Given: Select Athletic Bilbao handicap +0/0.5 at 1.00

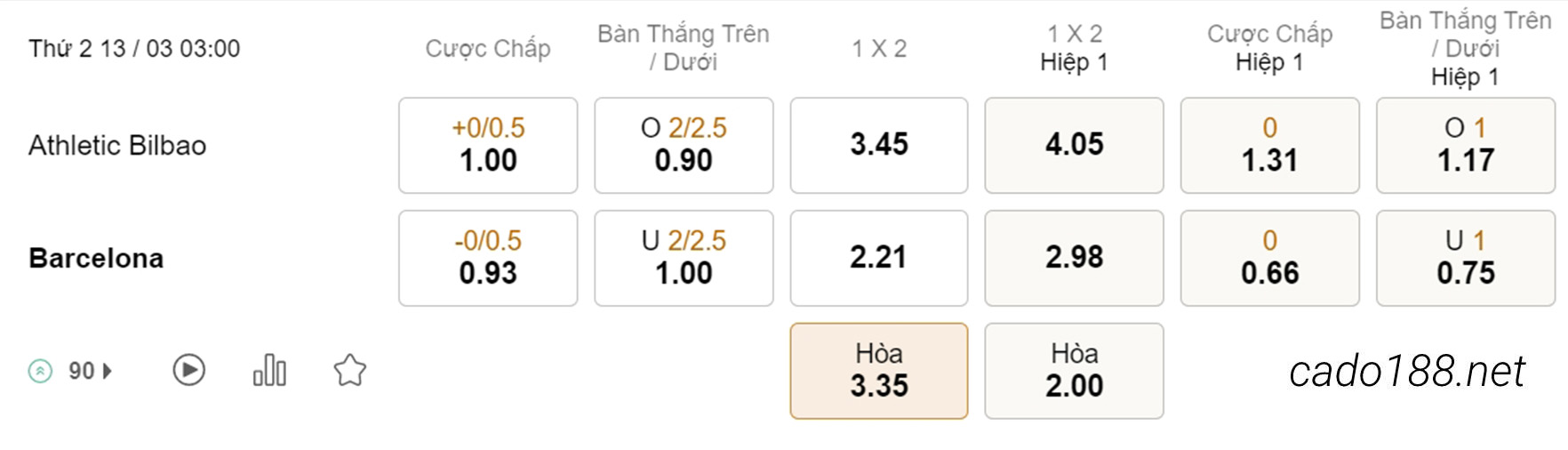Looking at the screenshot, I should point(488,145).
